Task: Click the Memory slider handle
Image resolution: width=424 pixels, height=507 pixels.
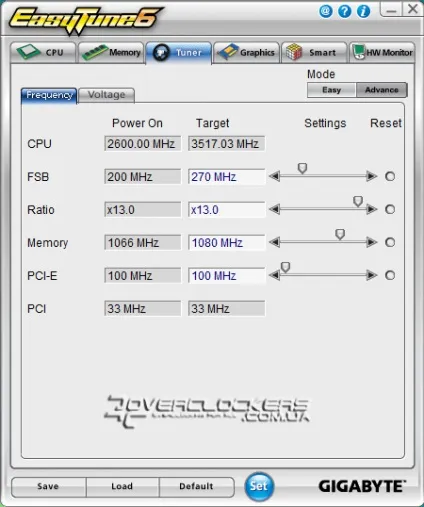Action: [340, 234]
